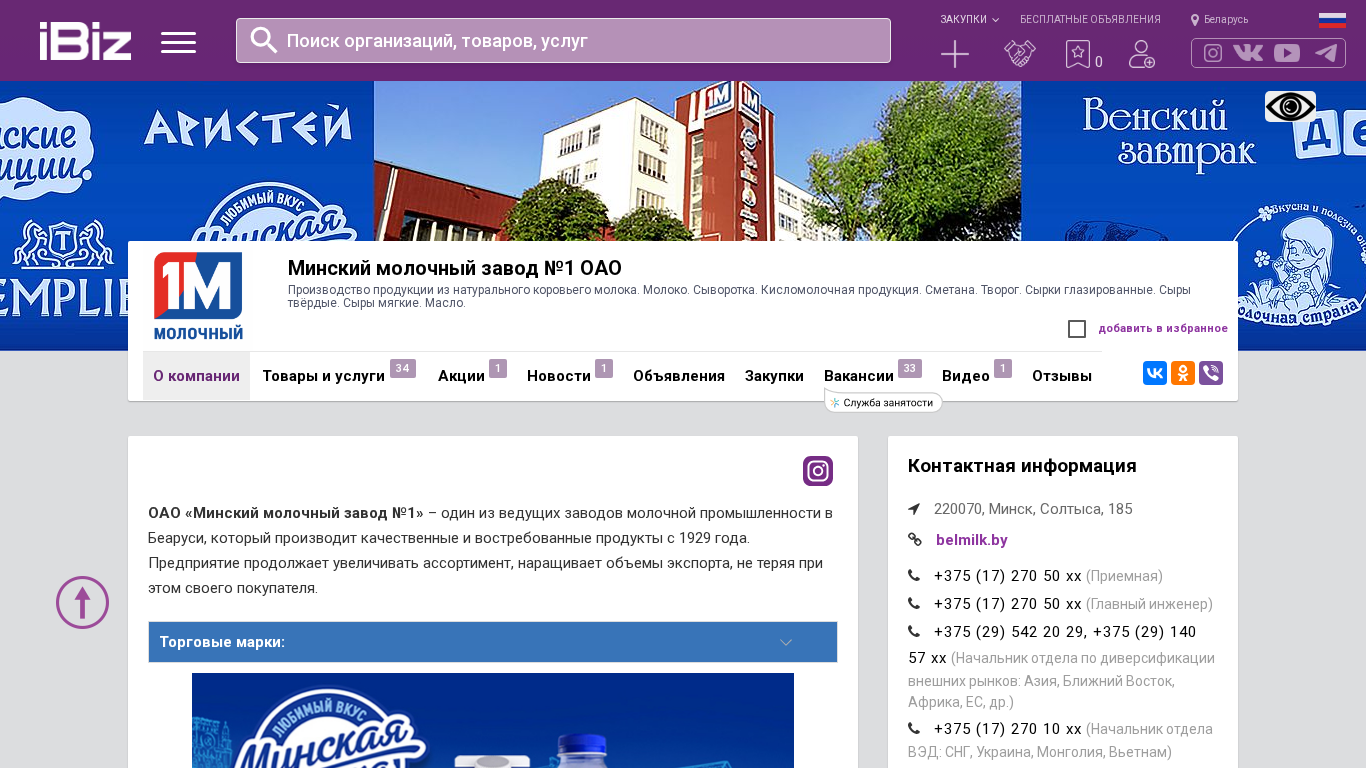Screen dimensions: 1366x768
Task: Click the добавить в избранное link text
Action: (1163, 329)
